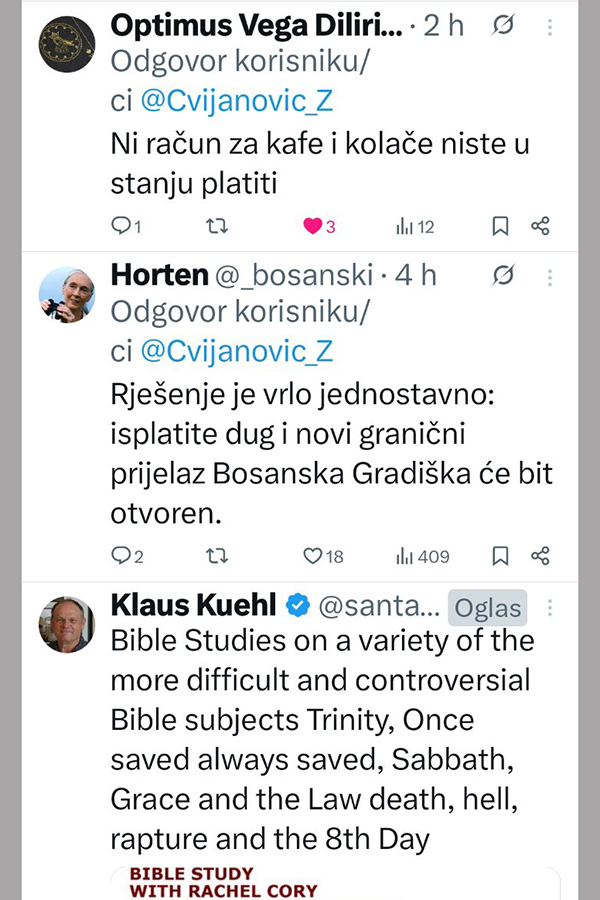The height and width of the screenshot is (900, 600).
Task: Reply to Optimus Vega's tweet
Action: click(121, 227)
